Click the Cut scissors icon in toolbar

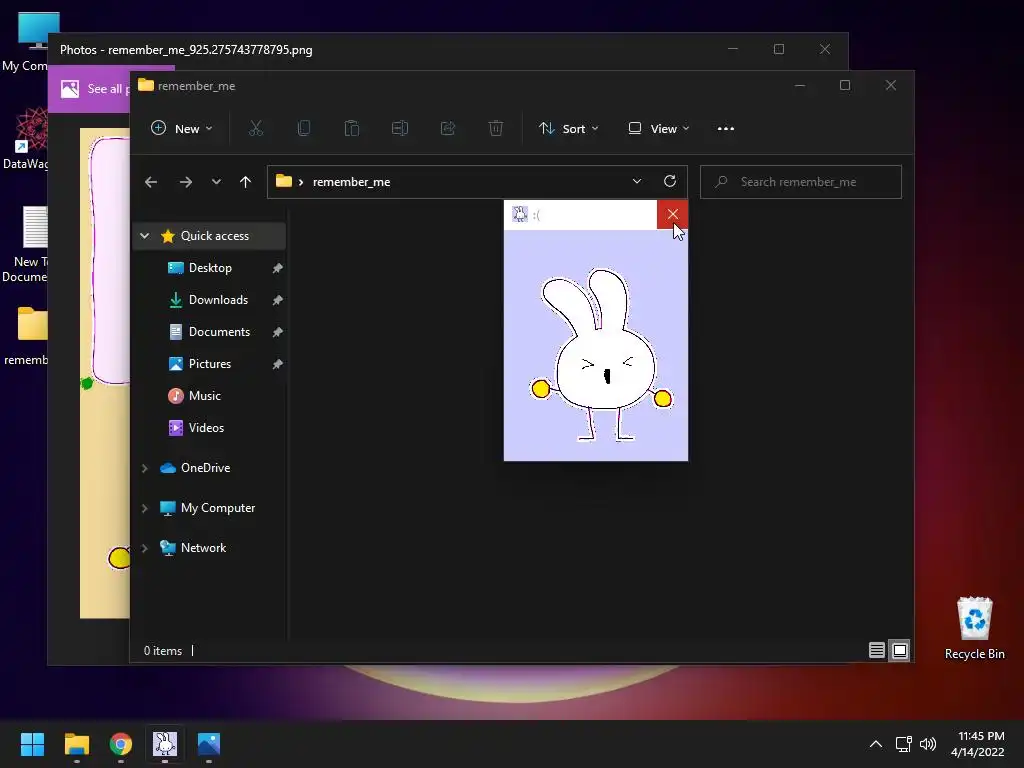click(256, 128)
